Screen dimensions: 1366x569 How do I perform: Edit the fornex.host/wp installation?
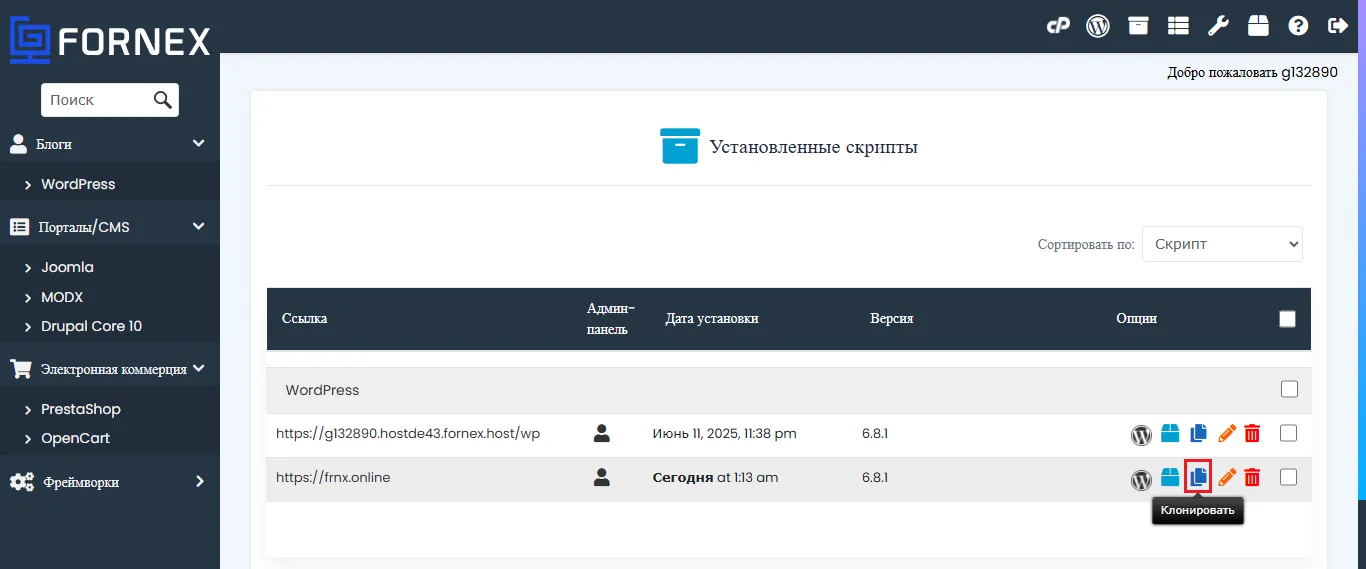pyautogui.click(x=1227, y=434)
